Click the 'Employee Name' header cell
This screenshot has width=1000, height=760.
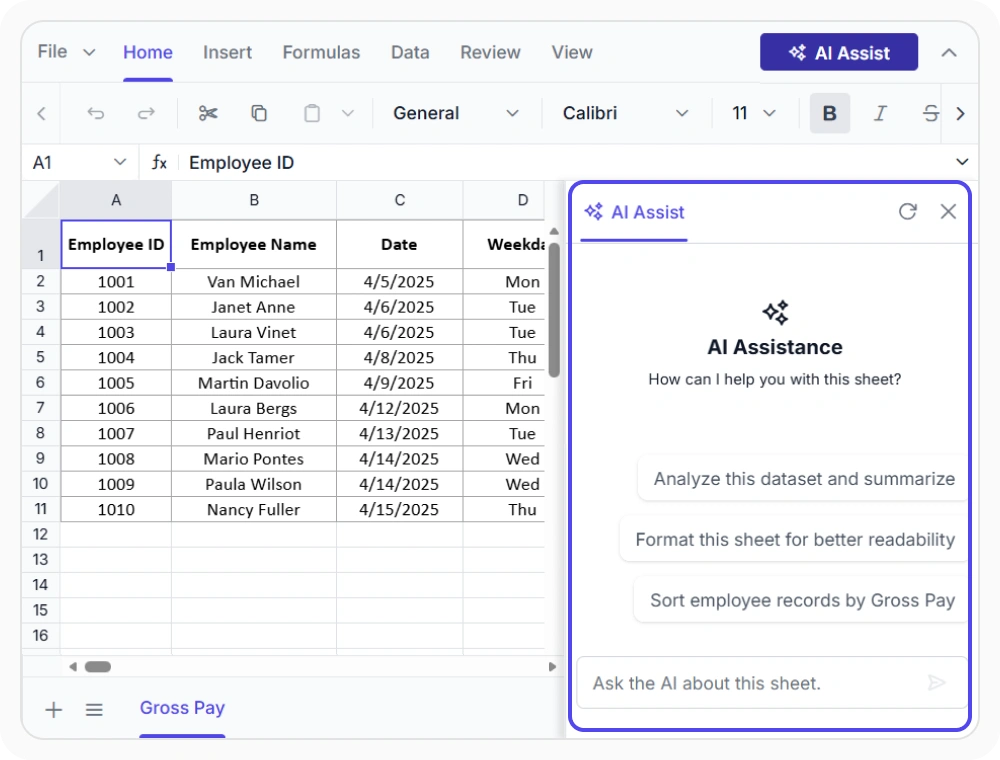[x=254, y=244]
